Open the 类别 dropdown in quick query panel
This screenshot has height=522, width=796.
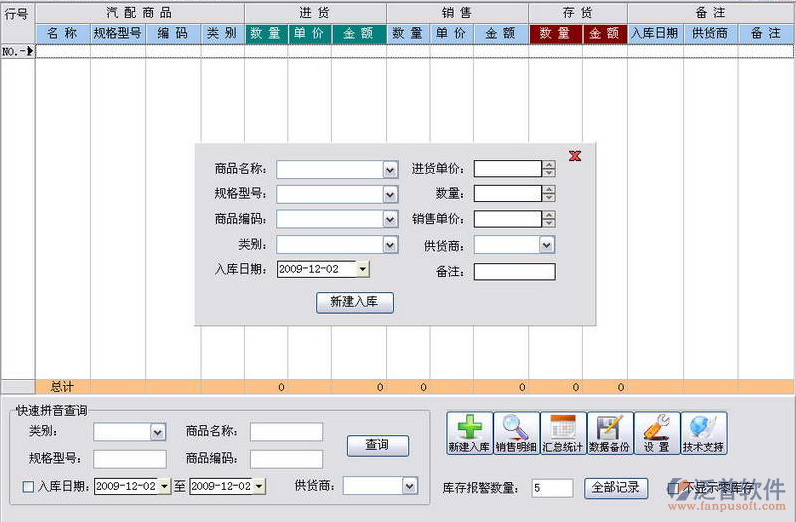click(157, 432)
